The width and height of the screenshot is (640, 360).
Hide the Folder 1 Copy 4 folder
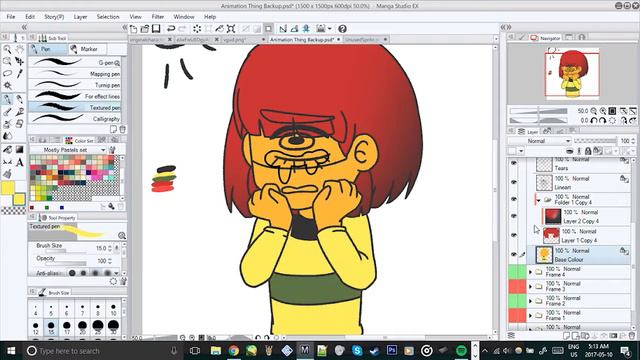click(513, 199)
